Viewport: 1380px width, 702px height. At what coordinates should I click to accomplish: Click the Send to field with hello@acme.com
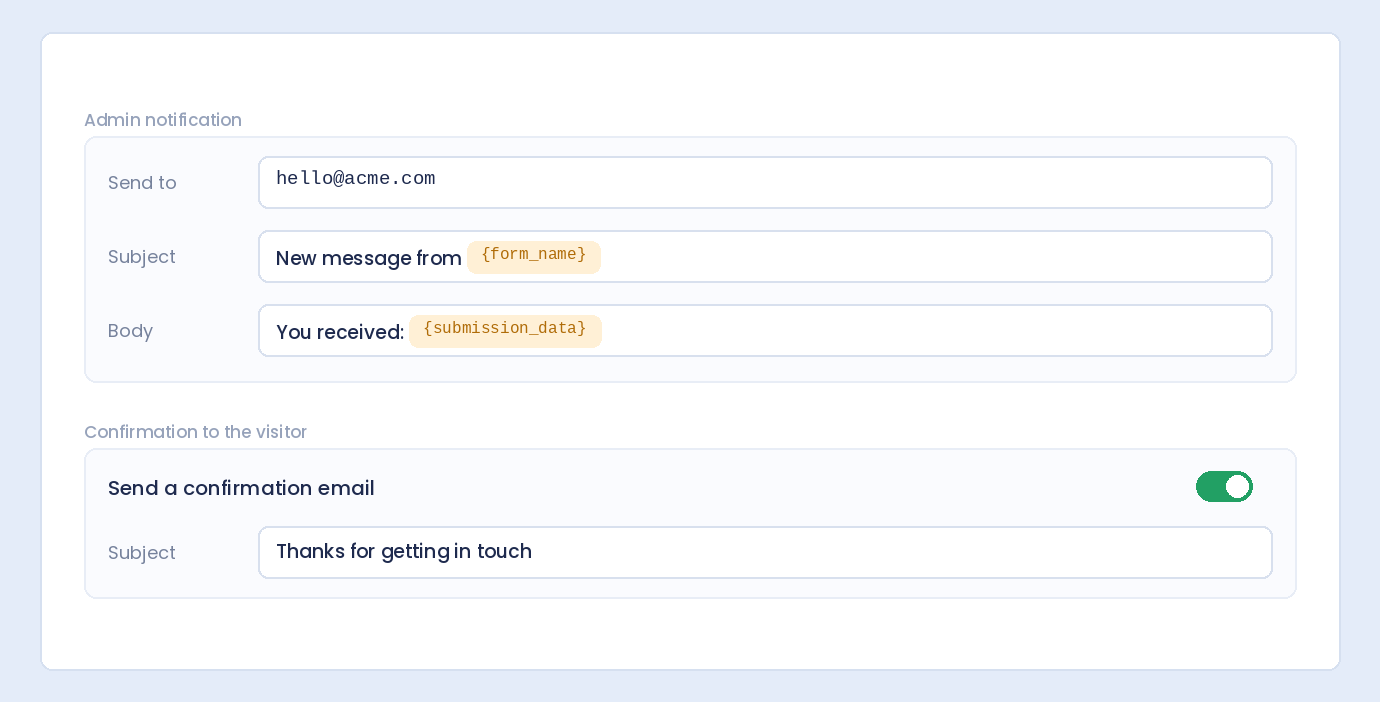765,183
